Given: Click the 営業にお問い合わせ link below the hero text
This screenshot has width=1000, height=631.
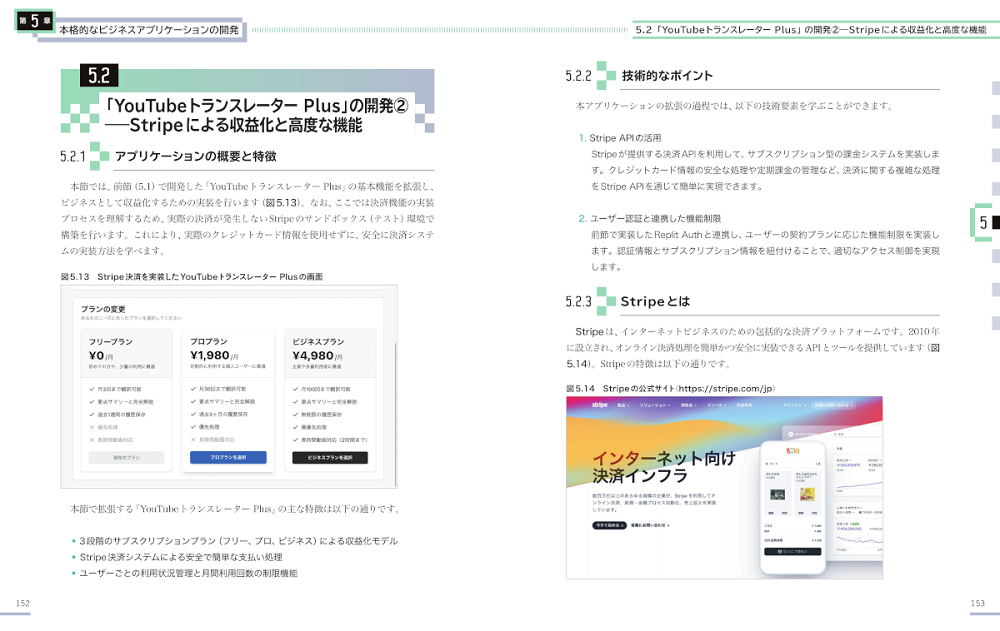Looking at the screenshot, I should pos(650,525).
